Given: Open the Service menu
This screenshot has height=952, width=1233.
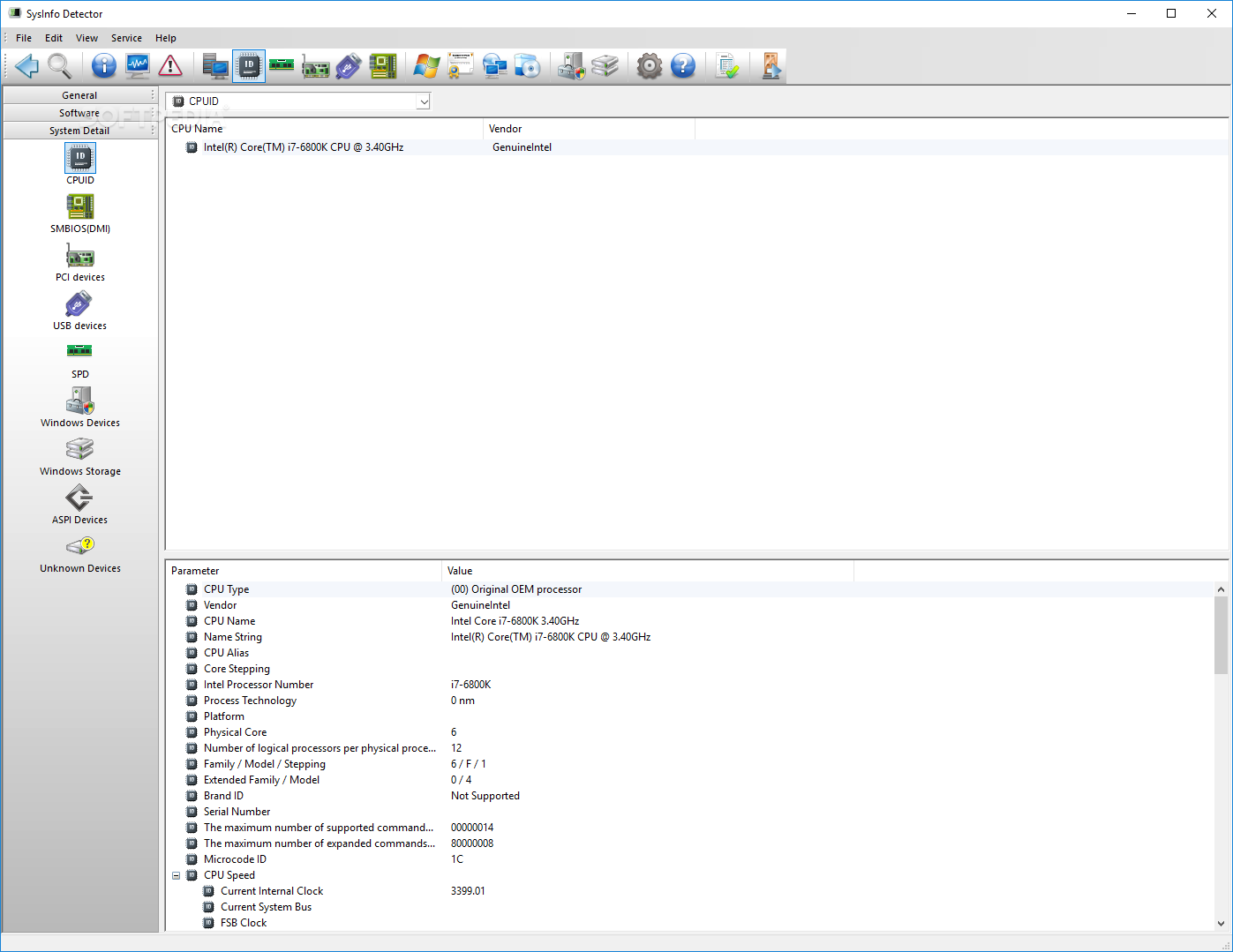Looking at the screenshot, I should pos(126,38).
